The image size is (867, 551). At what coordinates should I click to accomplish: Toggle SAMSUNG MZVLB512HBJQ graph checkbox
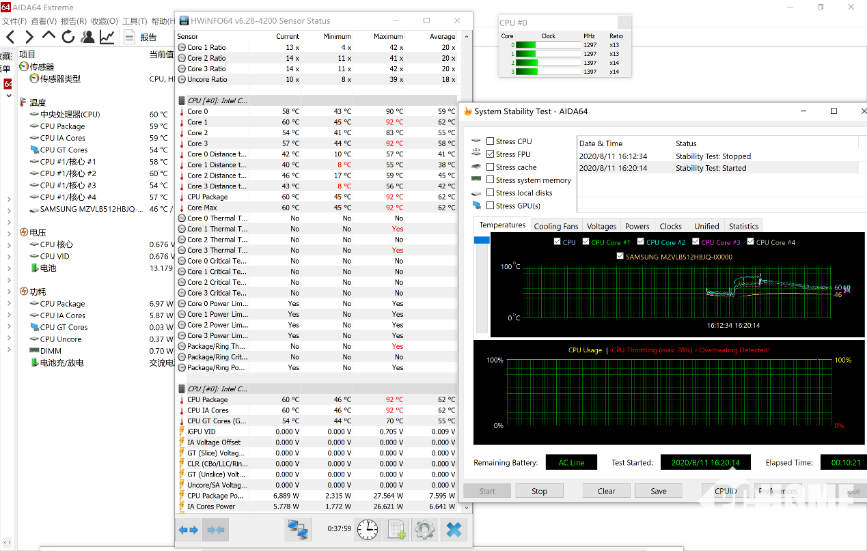point(620,256)
